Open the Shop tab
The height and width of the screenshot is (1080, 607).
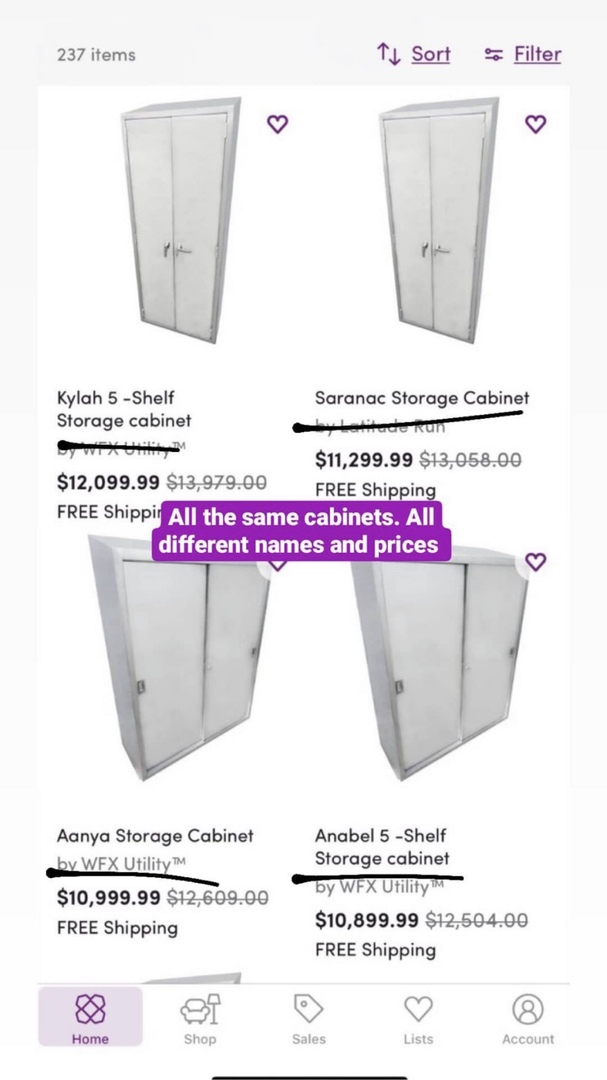click(x=200, y=1017)
